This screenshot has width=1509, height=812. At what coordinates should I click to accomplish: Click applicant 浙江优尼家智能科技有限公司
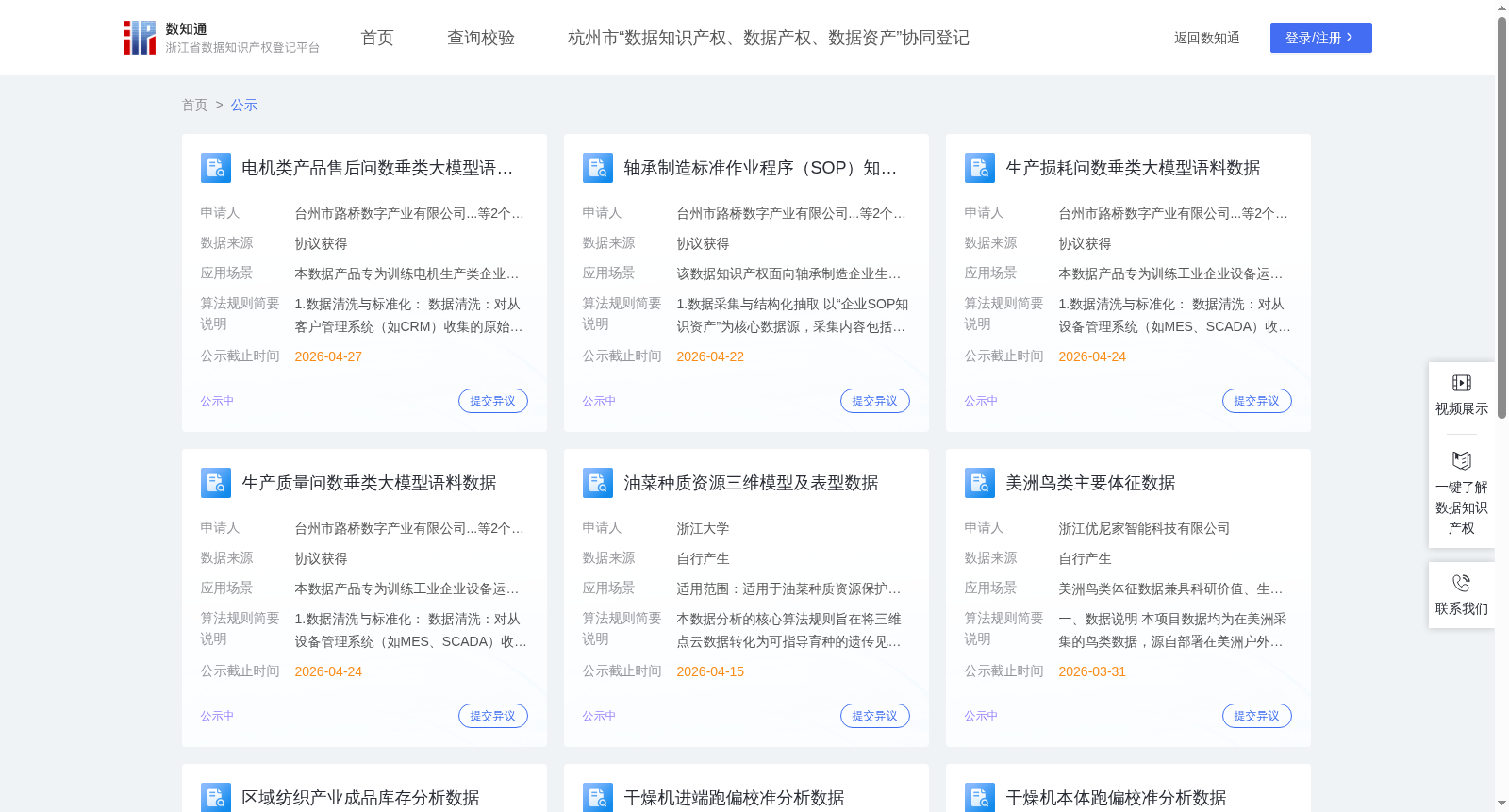coord(1144,528)
